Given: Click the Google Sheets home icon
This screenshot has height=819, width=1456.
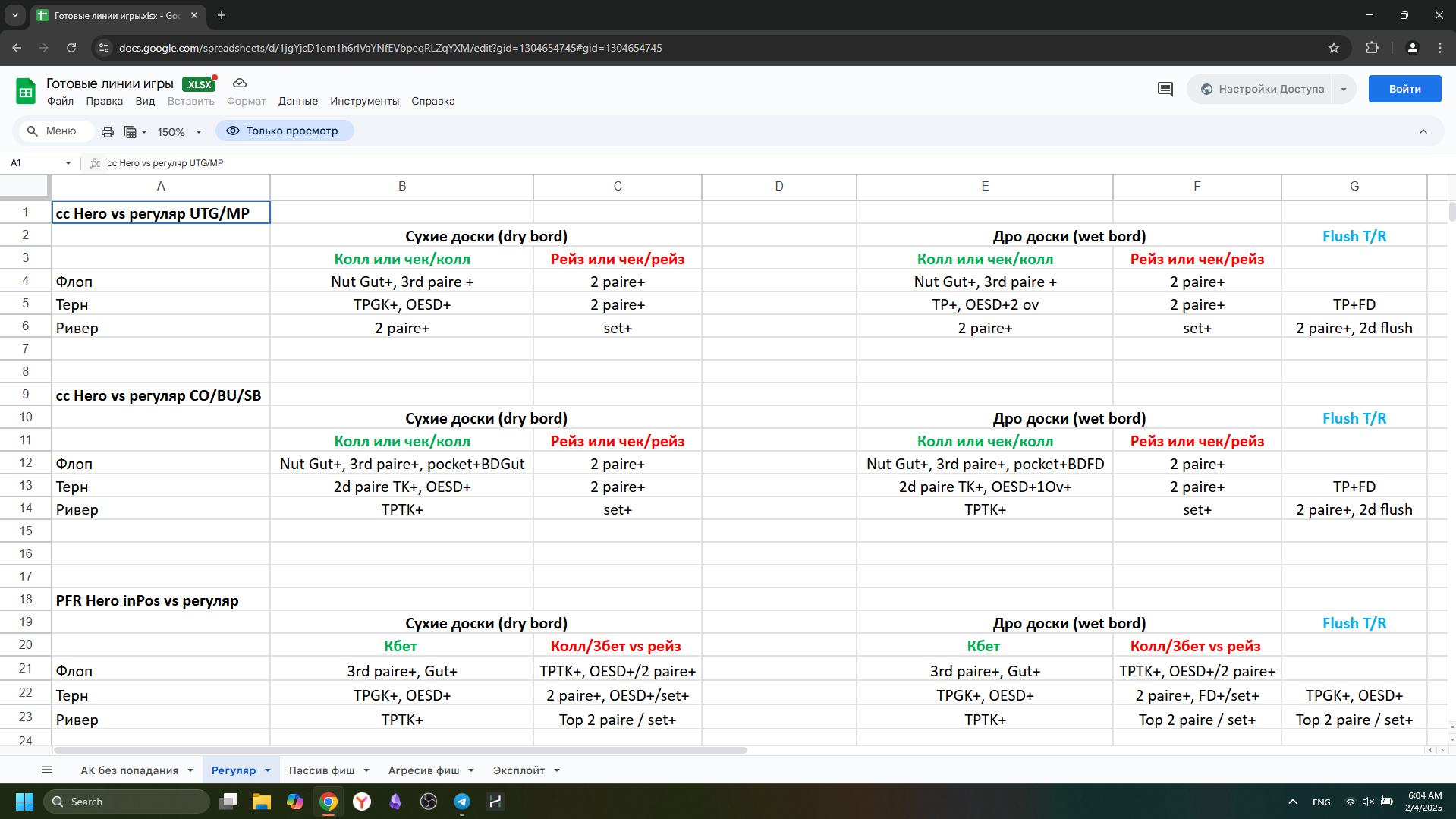Looking at the screenshot, I should tap(26, 91).
